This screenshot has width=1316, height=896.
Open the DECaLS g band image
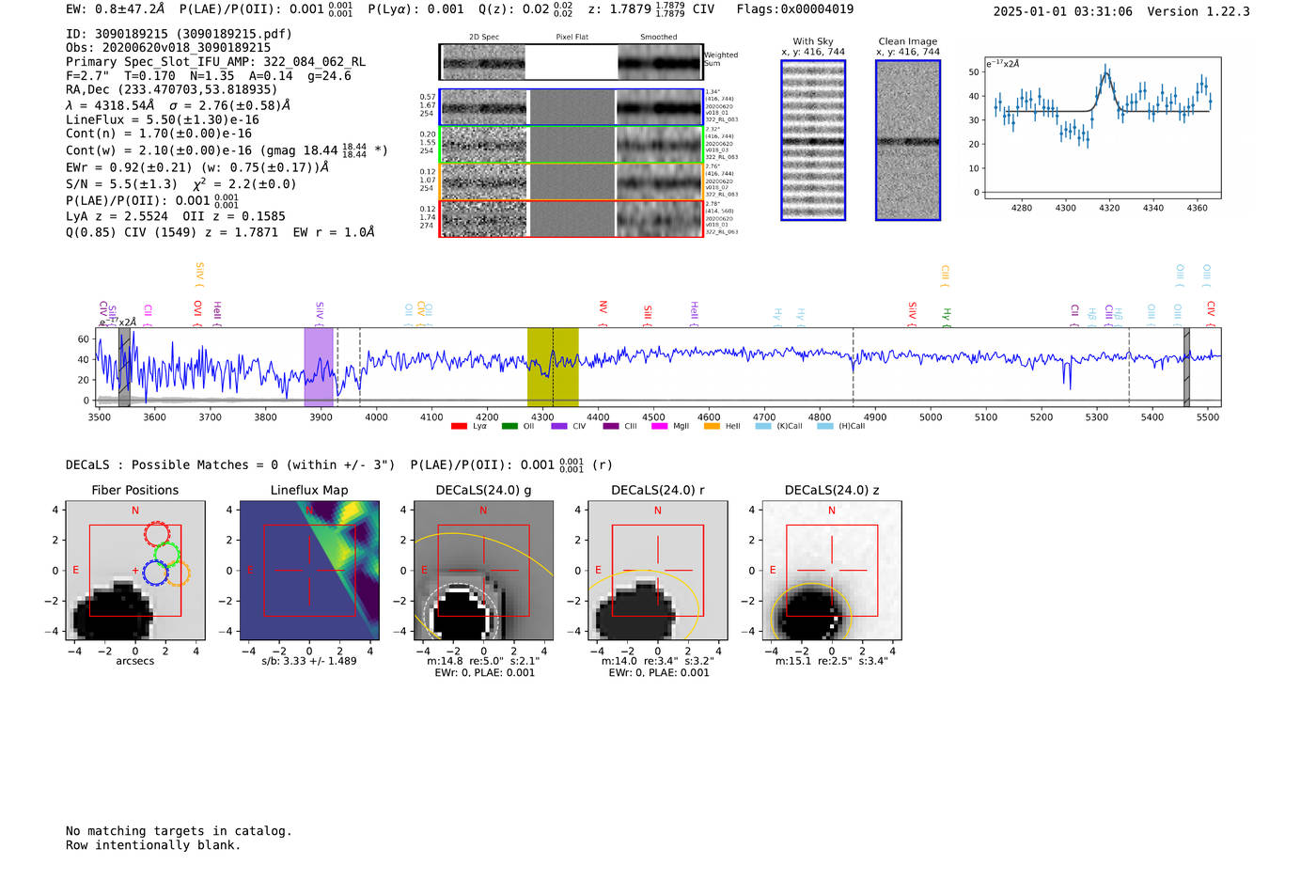tap(483, 571)
